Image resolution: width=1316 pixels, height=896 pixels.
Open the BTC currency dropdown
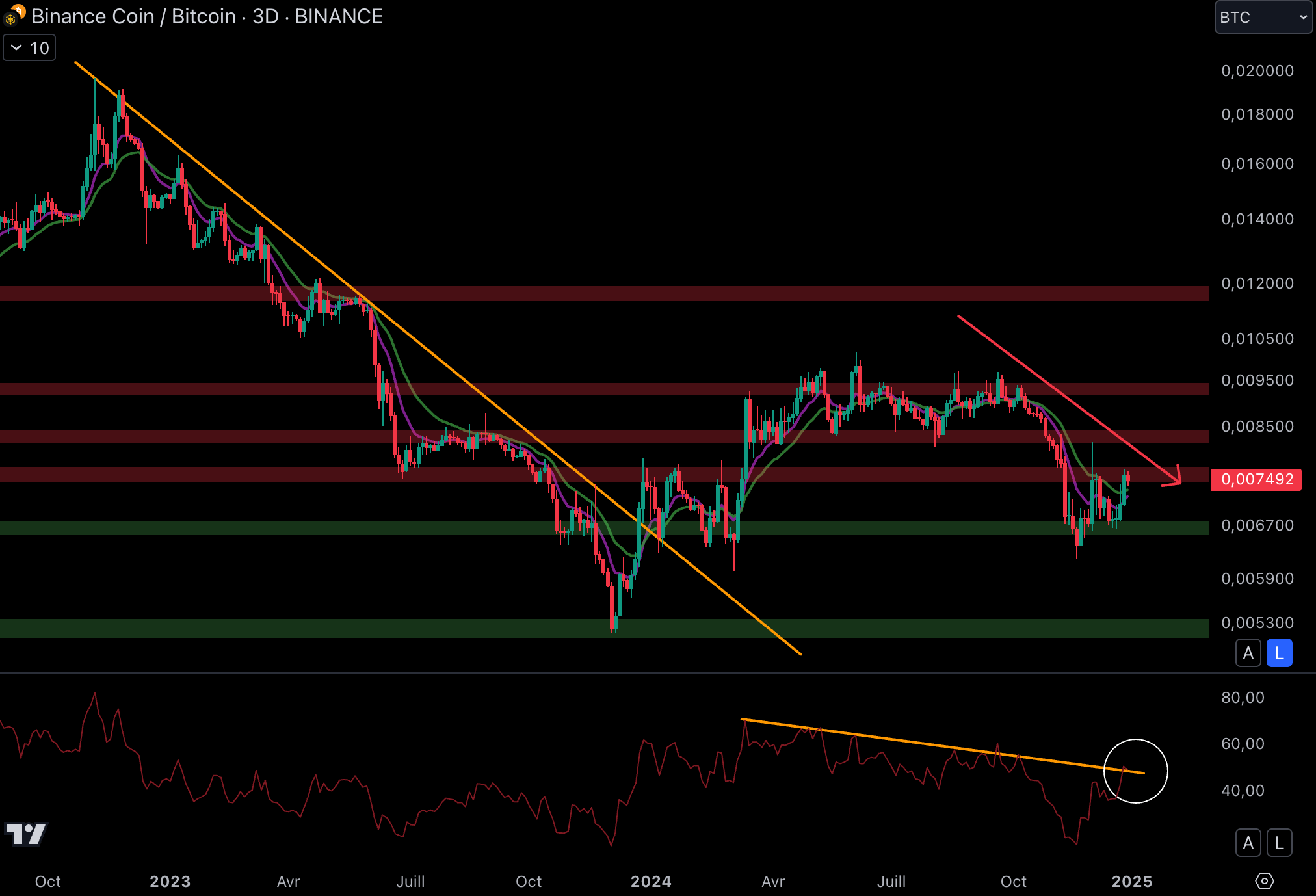click(x=1263, y=18)
